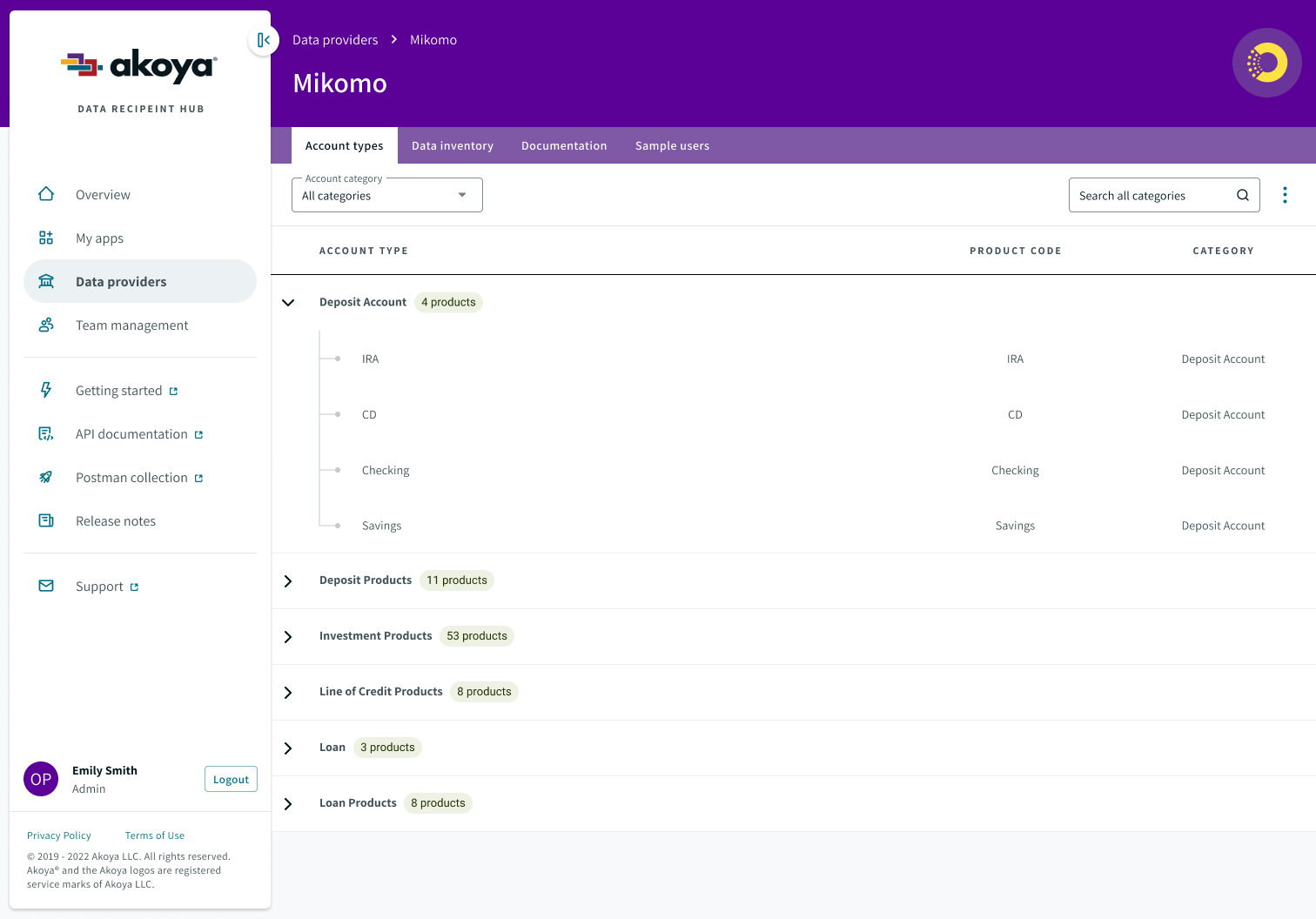Open the three-dot more options menu
Image resolution: width=1316 pixels, height=919 pixels.
coord(1285,195)
